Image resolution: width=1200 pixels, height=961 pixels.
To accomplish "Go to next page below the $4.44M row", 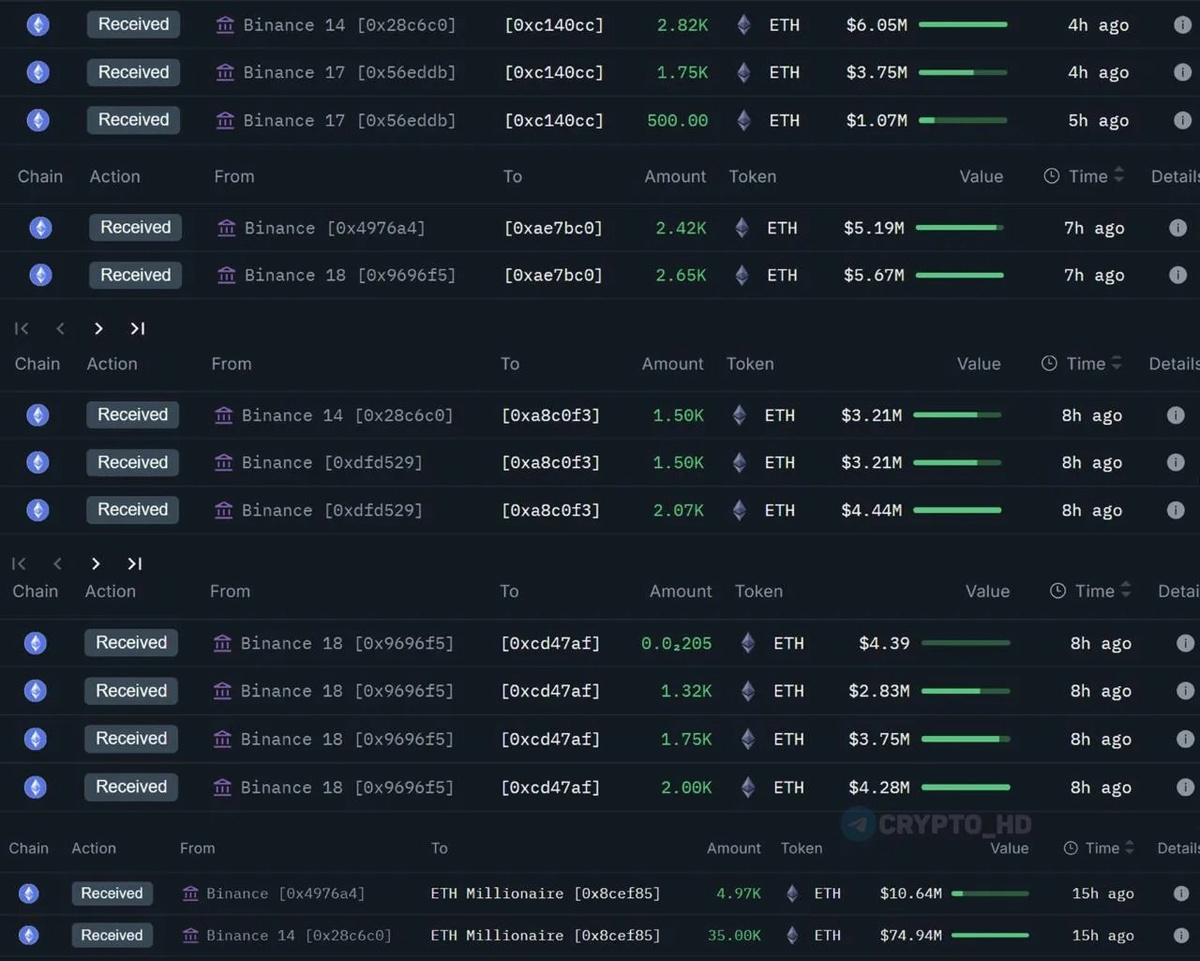I will (x=95, y=564).
